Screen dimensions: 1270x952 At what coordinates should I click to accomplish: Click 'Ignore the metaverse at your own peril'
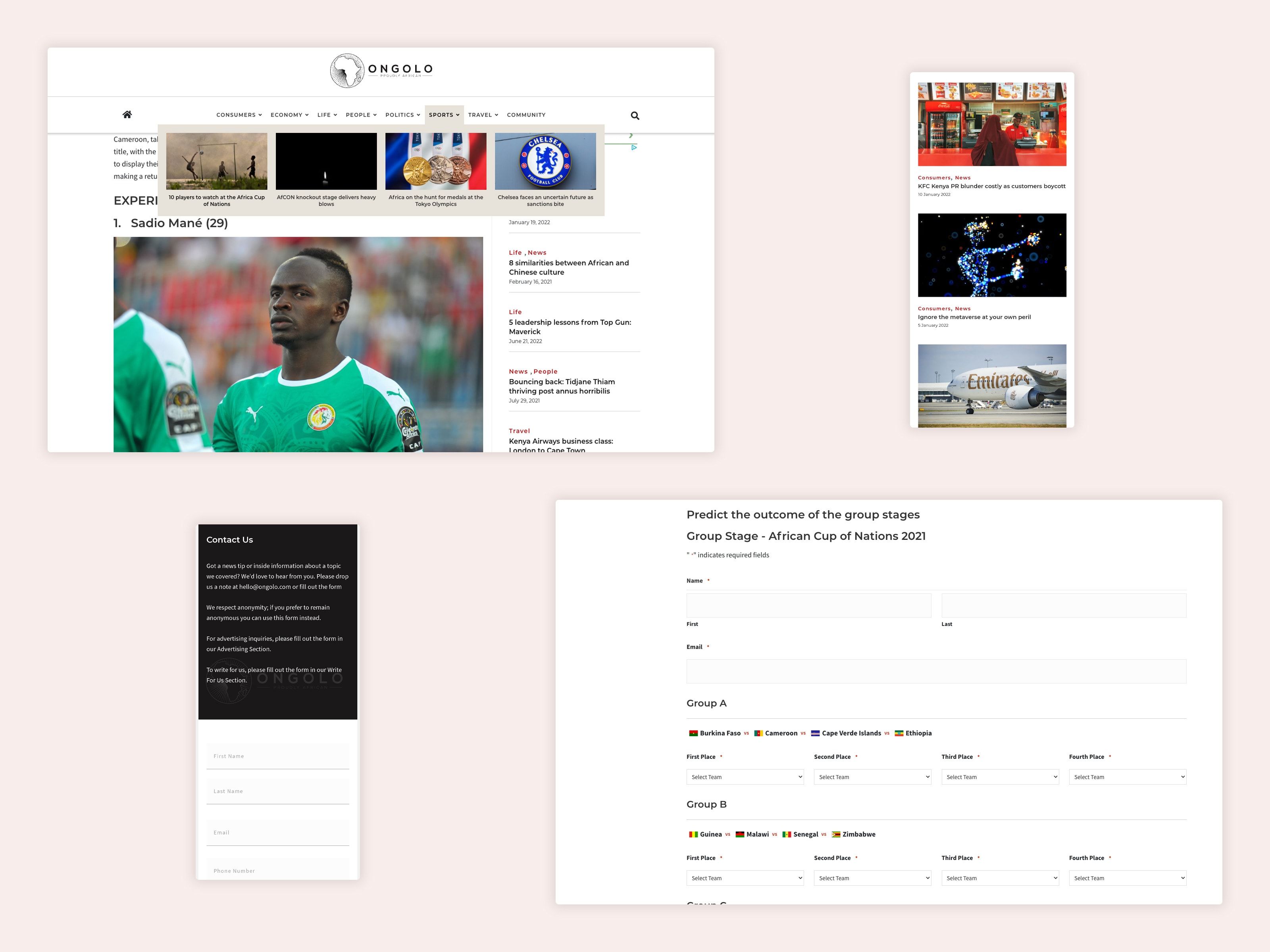pyautogui.click(x=974, y=317)
